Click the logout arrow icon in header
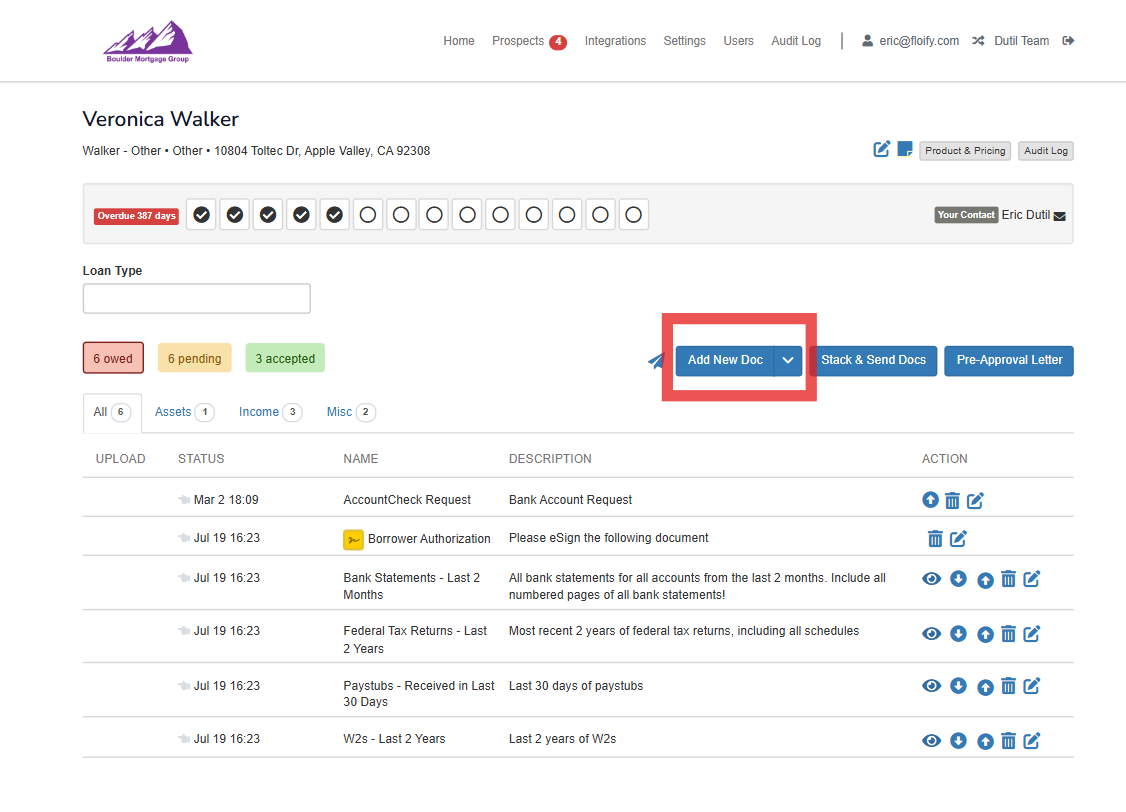 point(1068,41)
